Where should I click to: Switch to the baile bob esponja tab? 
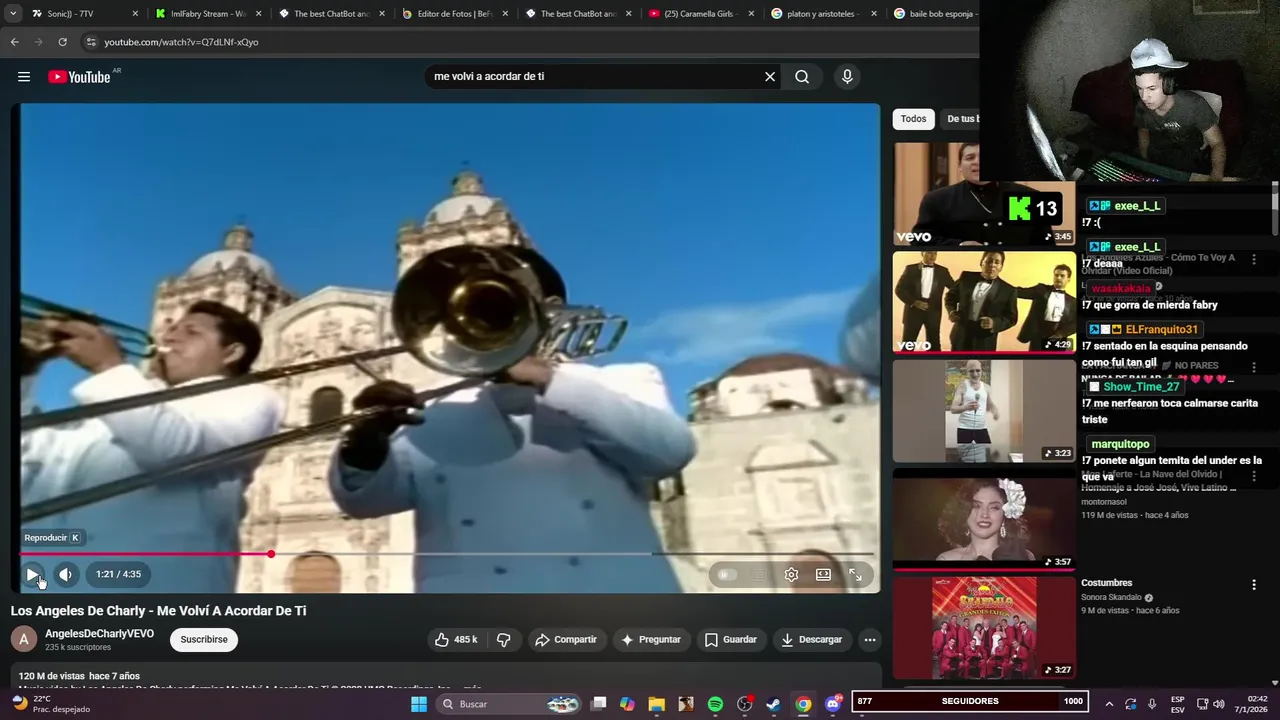(936, 14)
